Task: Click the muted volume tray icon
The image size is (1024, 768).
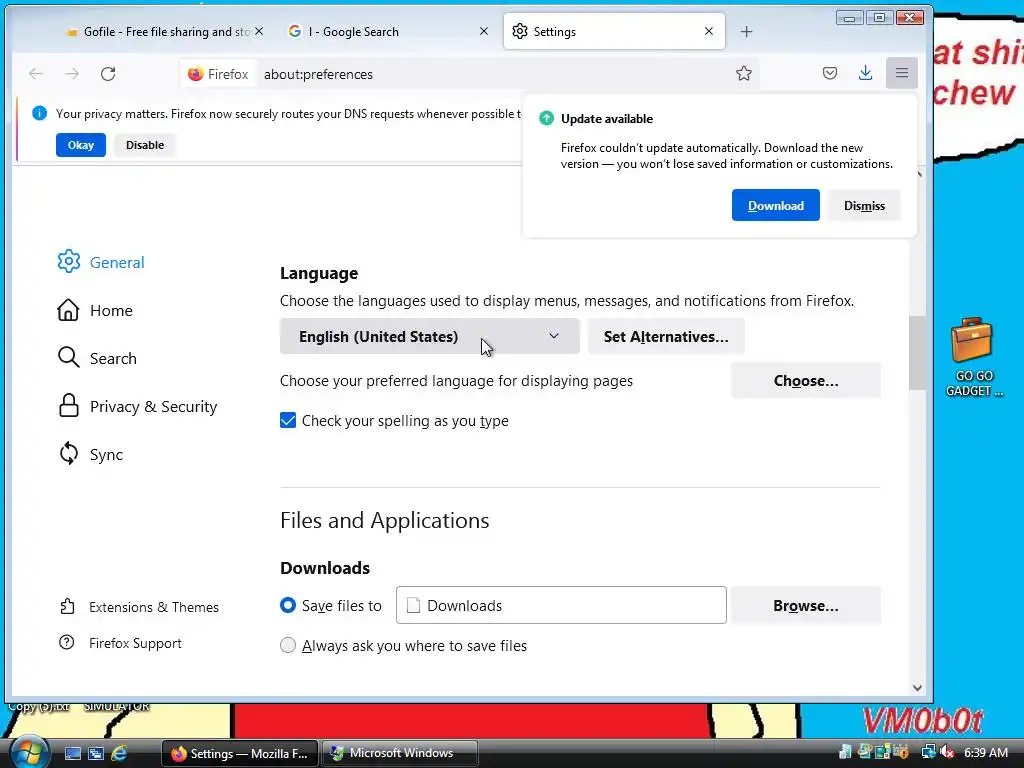Action: tap(946, 752)
